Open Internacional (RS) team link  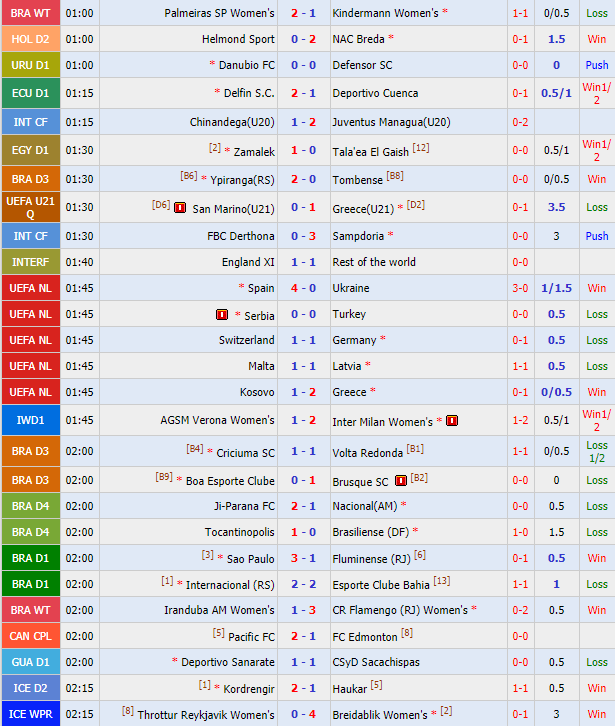coord(230,585)
